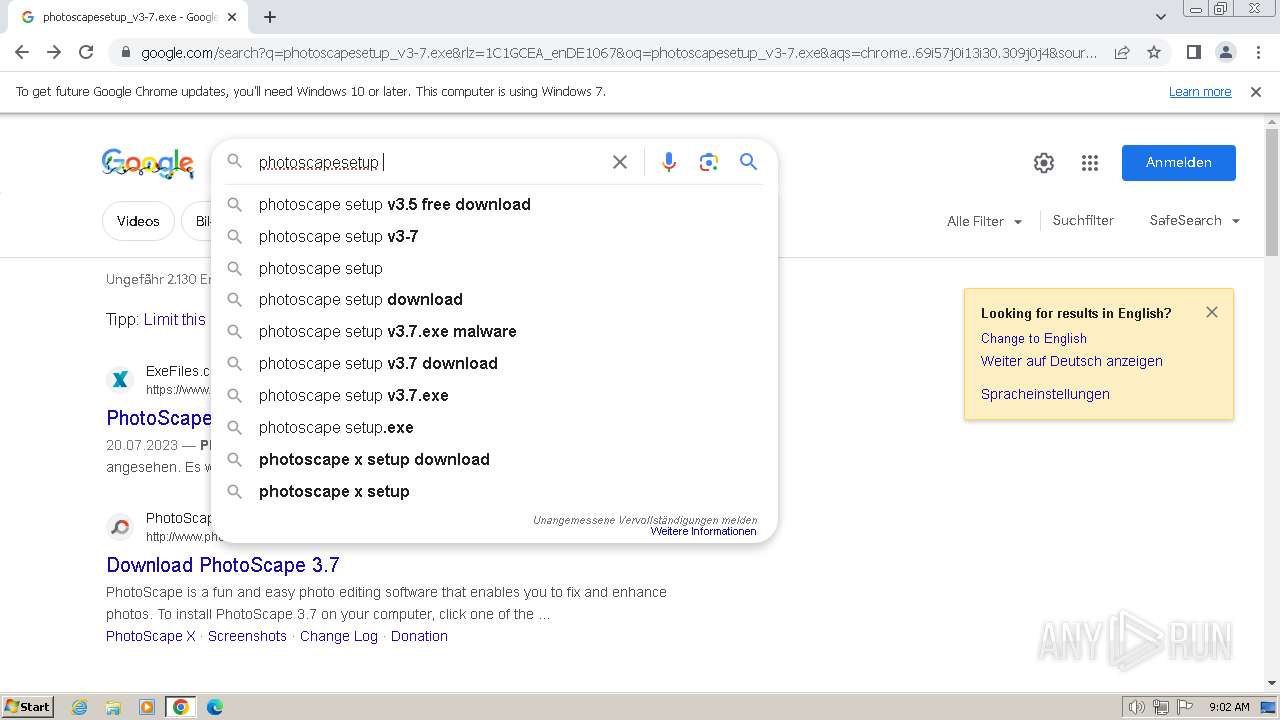Screen dimensions: 1280x720
Task: Choose suggestion 'photoscape setup v3.7.exe malware'
Action: coord(494,331)
